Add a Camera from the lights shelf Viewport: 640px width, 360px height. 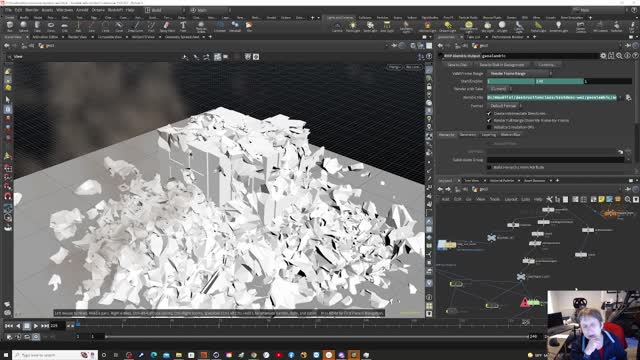coord(337,27)
